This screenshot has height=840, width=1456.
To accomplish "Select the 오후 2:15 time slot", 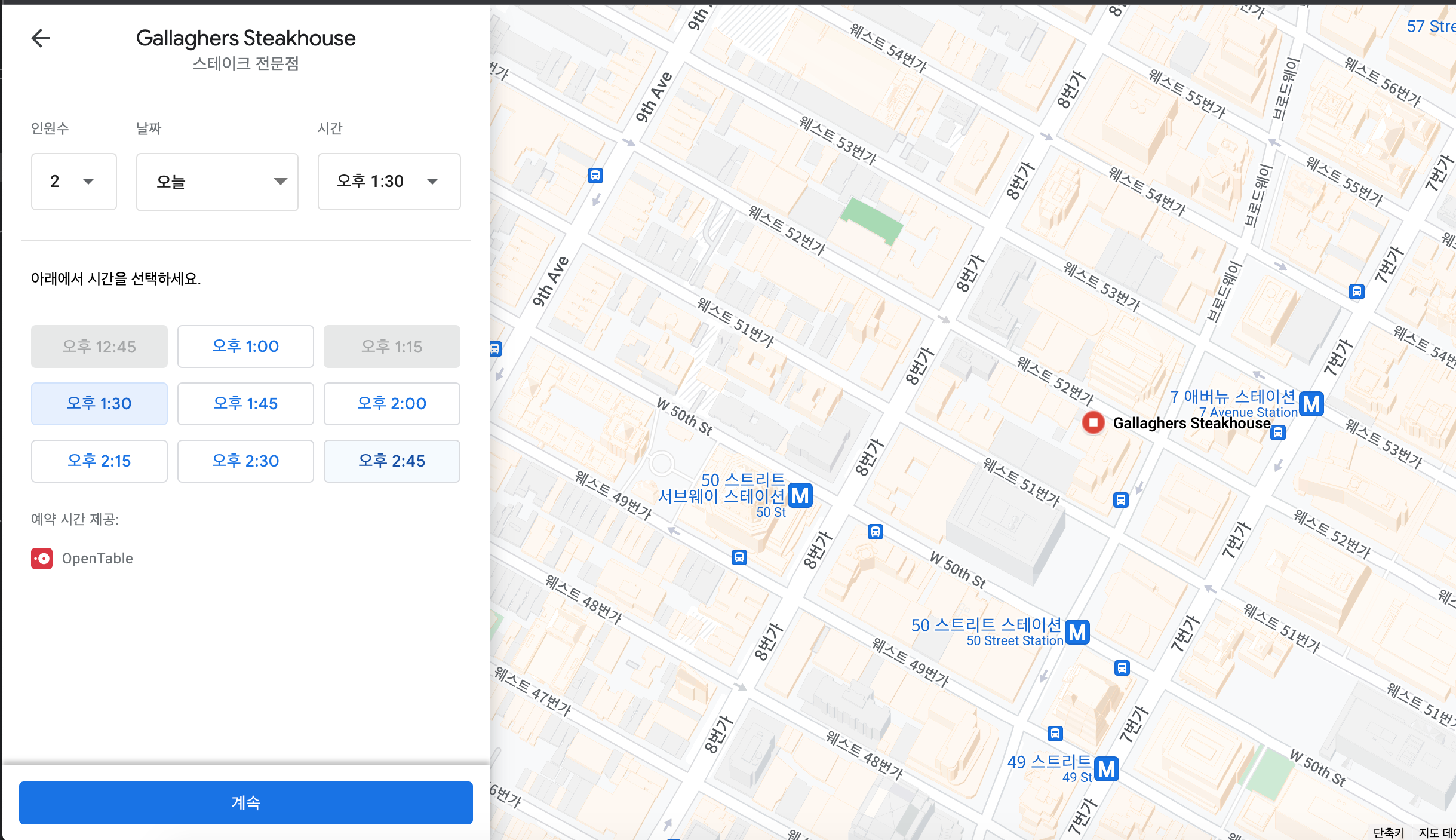I will point(99,461).
